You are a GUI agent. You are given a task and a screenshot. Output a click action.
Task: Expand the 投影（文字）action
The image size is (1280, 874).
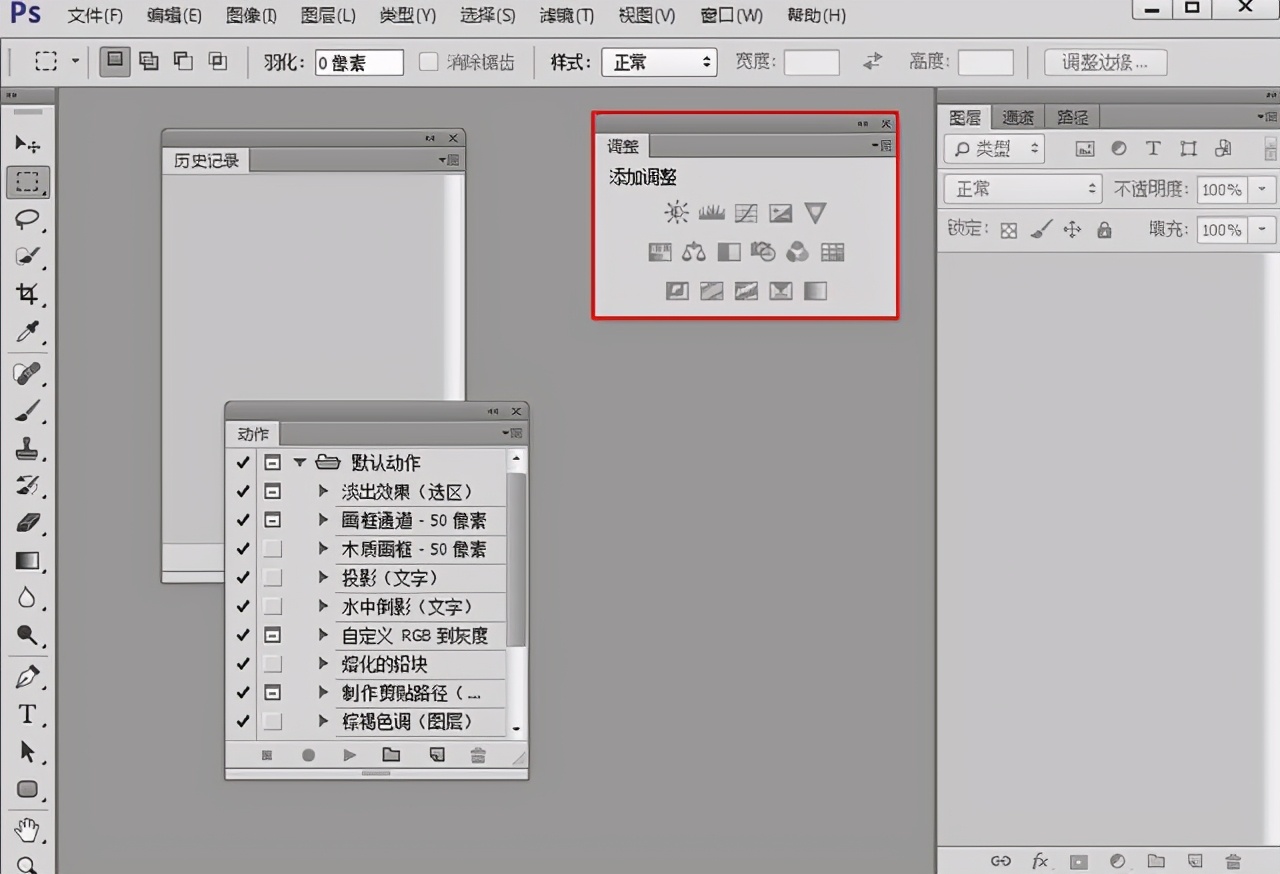tap(323, 578)
